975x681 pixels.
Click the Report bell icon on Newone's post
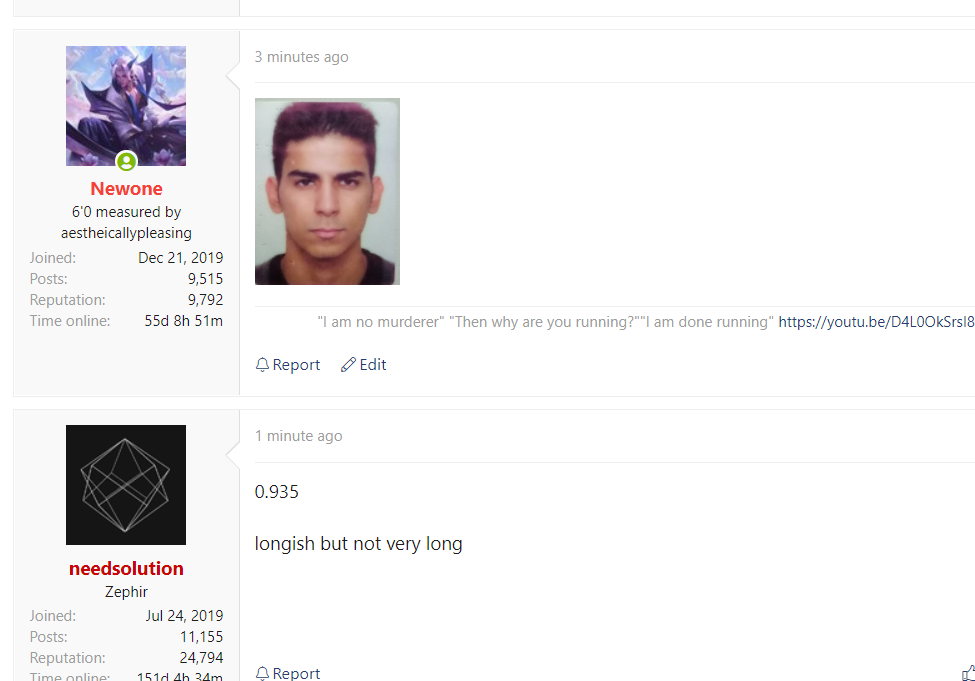point(262,364)
